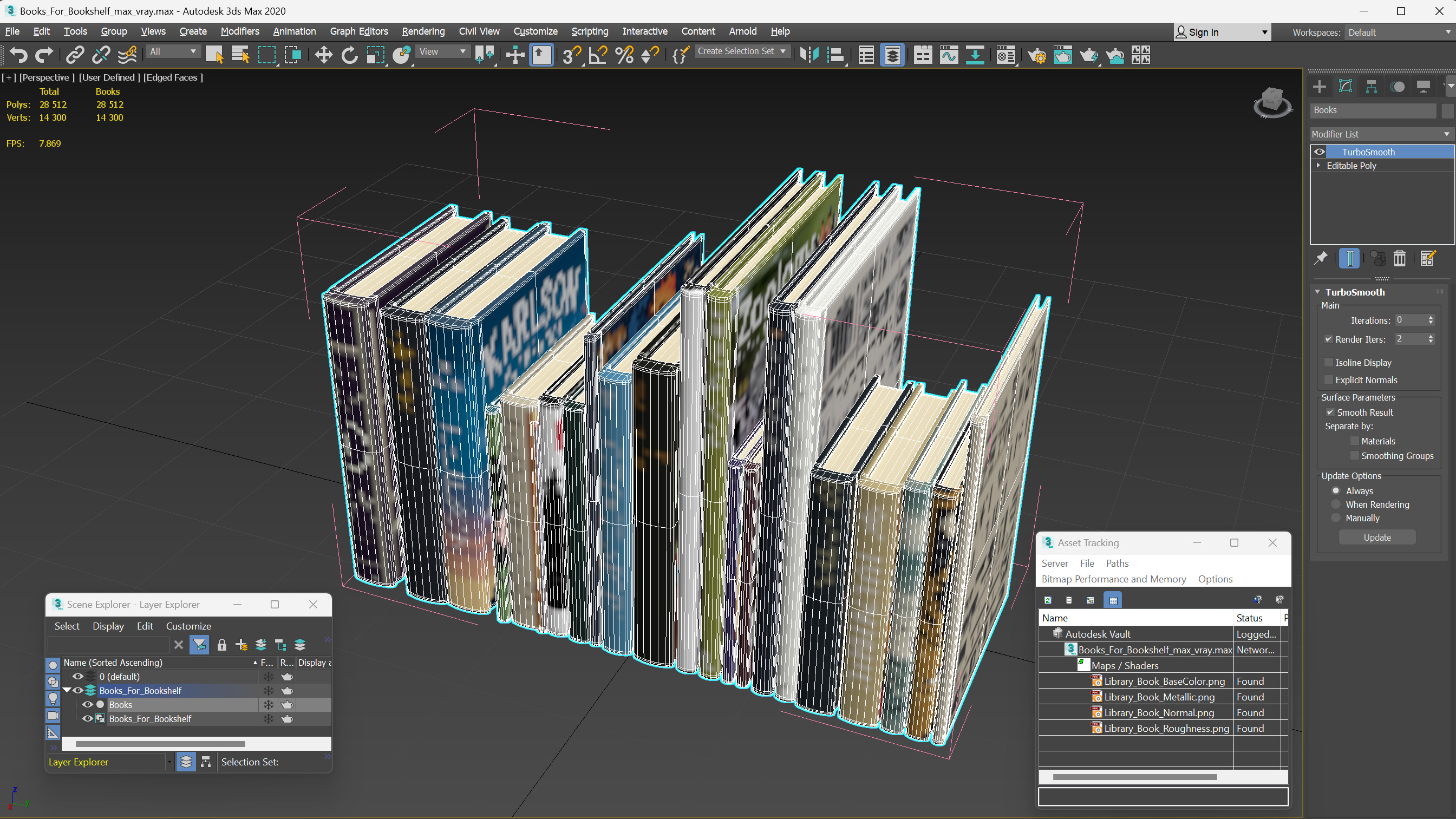Screen dimensions: 1456x819
Task: Select the Select and Link tool
Action: pos(75,55)
